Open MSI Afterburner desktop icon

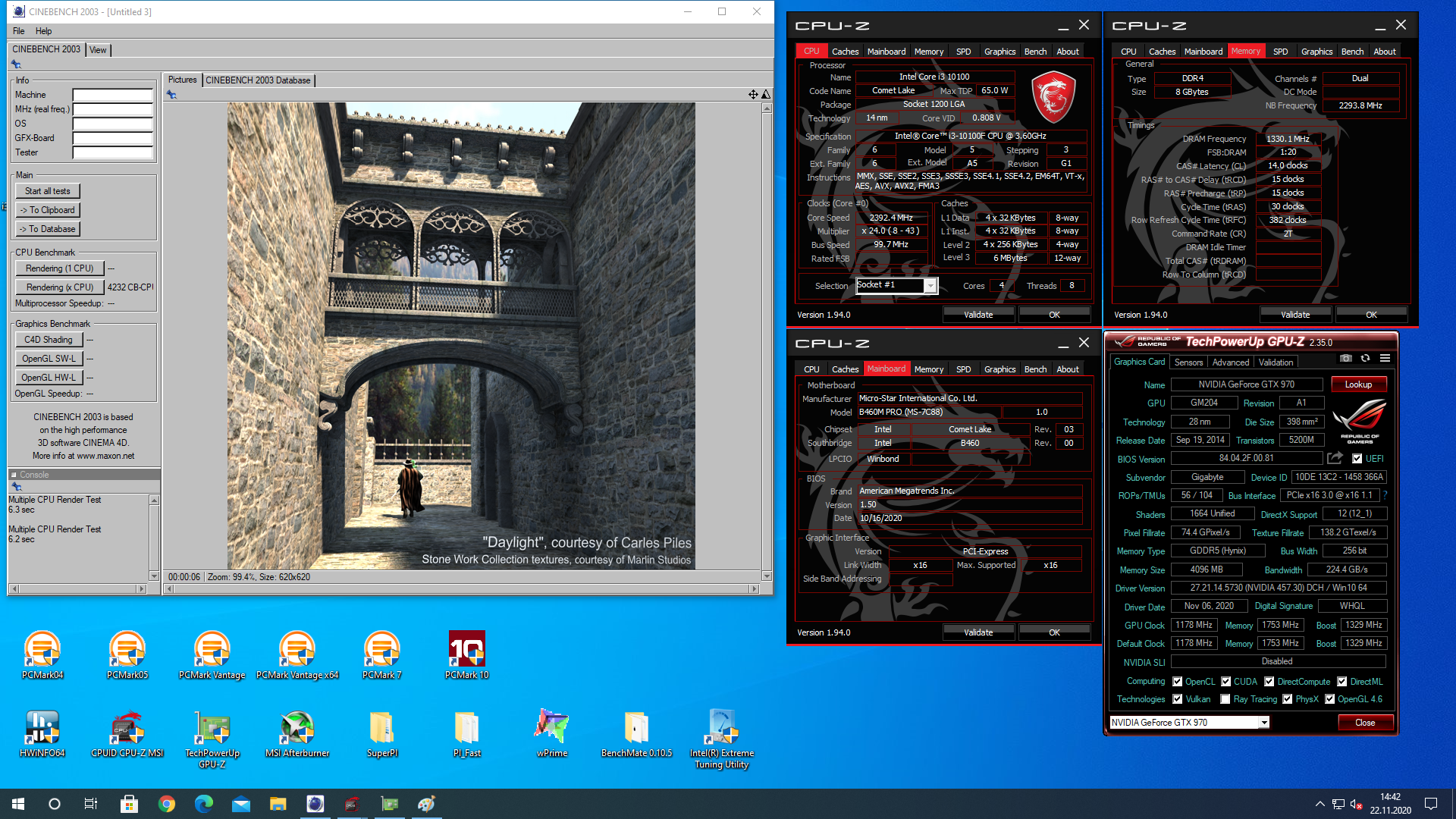pyautogui.click(x=297, y=734)
